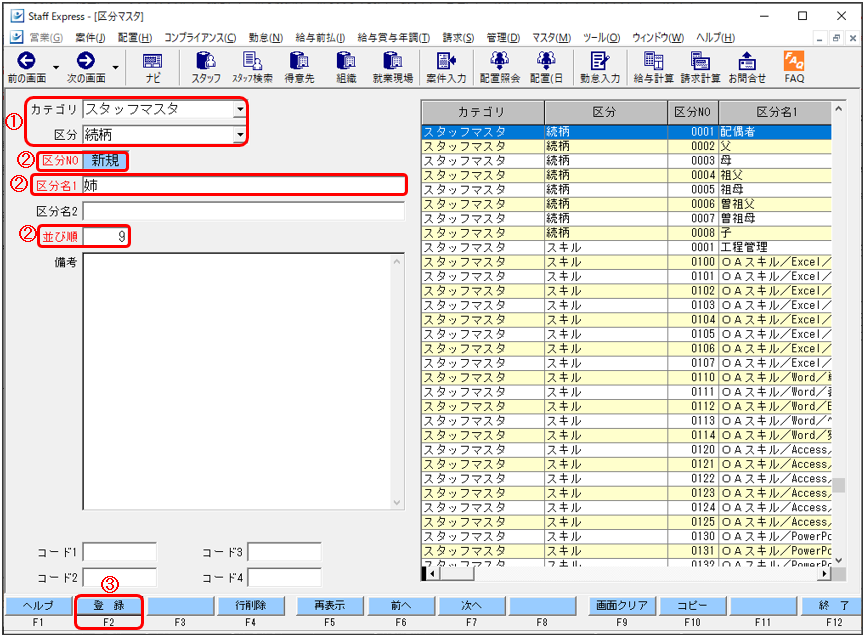Select the row 0003 母
This screenshot has width=865, height=637.
(626, 160)
